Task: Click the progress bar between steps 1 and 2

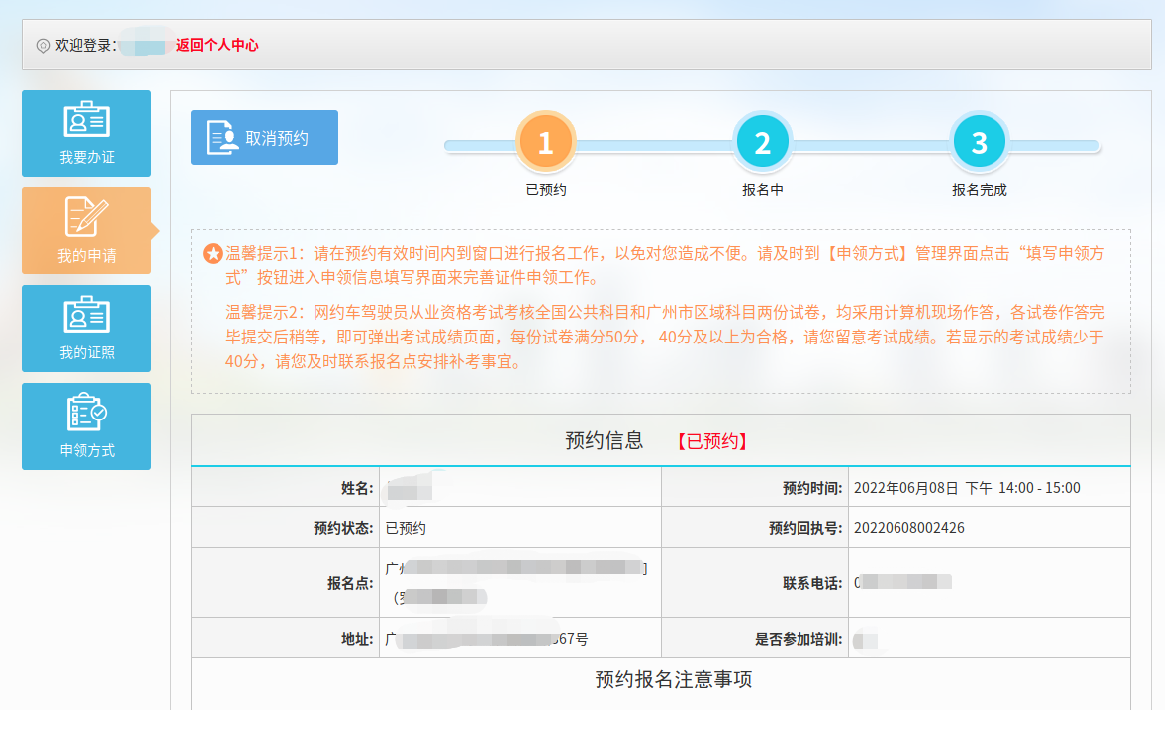Action: 654,146
